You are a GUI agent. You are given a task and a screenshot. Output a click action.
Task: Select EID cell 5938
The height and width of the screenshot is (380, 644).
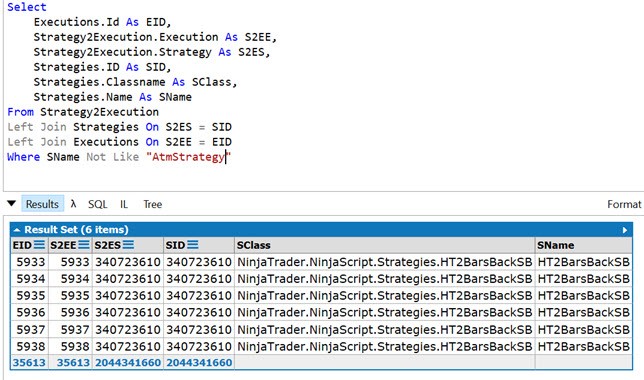click(x=30, y=346)
